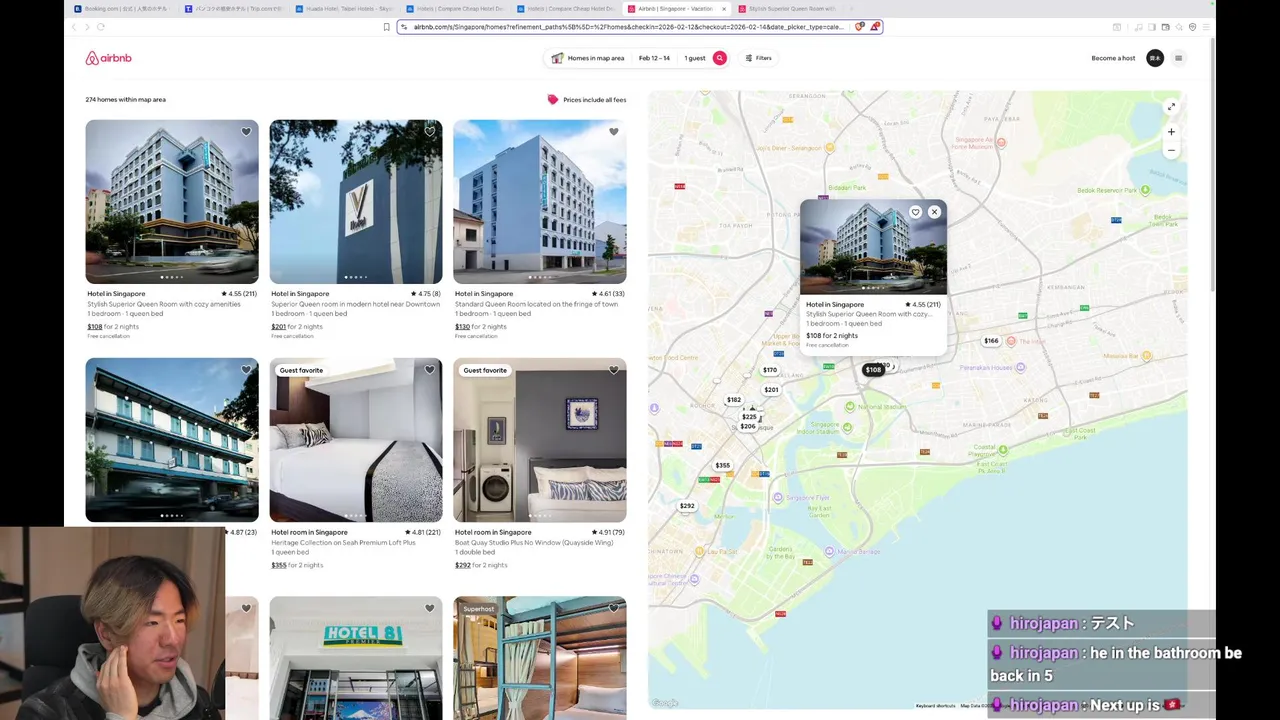Click the Brave Rewards triangle icon

coord(875,27)
